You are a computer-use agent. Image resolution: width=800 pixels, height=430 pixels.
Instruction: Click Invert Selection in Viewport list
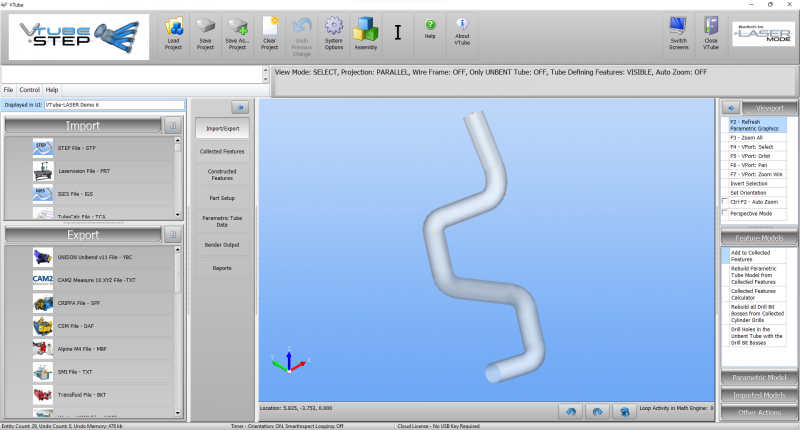click(758, 184)
